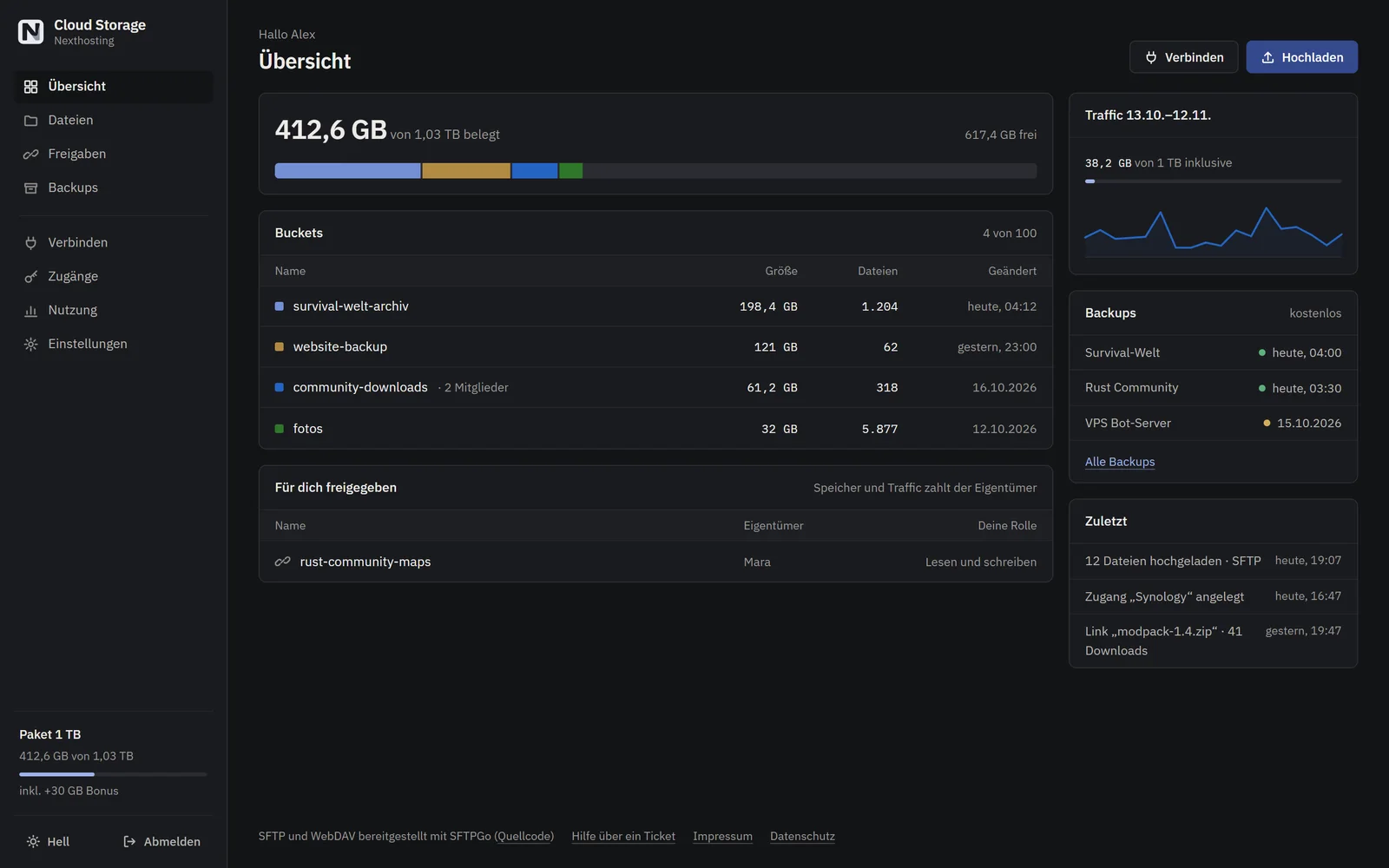Sort buckets by the Größe column header
The height and width of the screenshot is (868, 1389).
780,271
